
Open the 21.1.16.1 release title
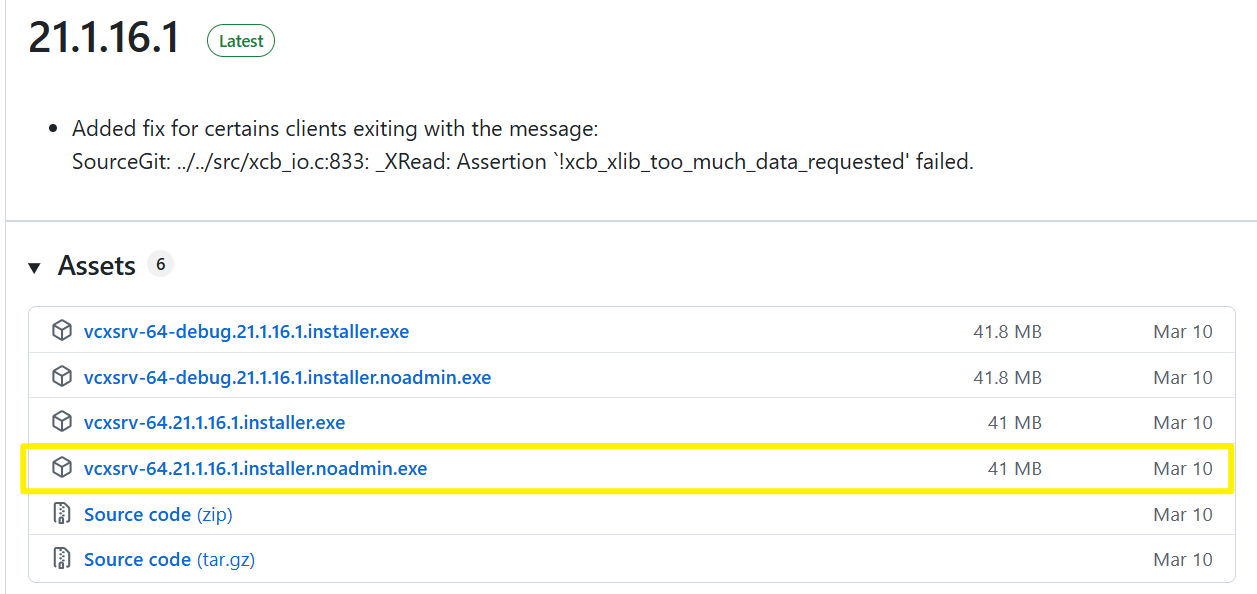(104, 38)
